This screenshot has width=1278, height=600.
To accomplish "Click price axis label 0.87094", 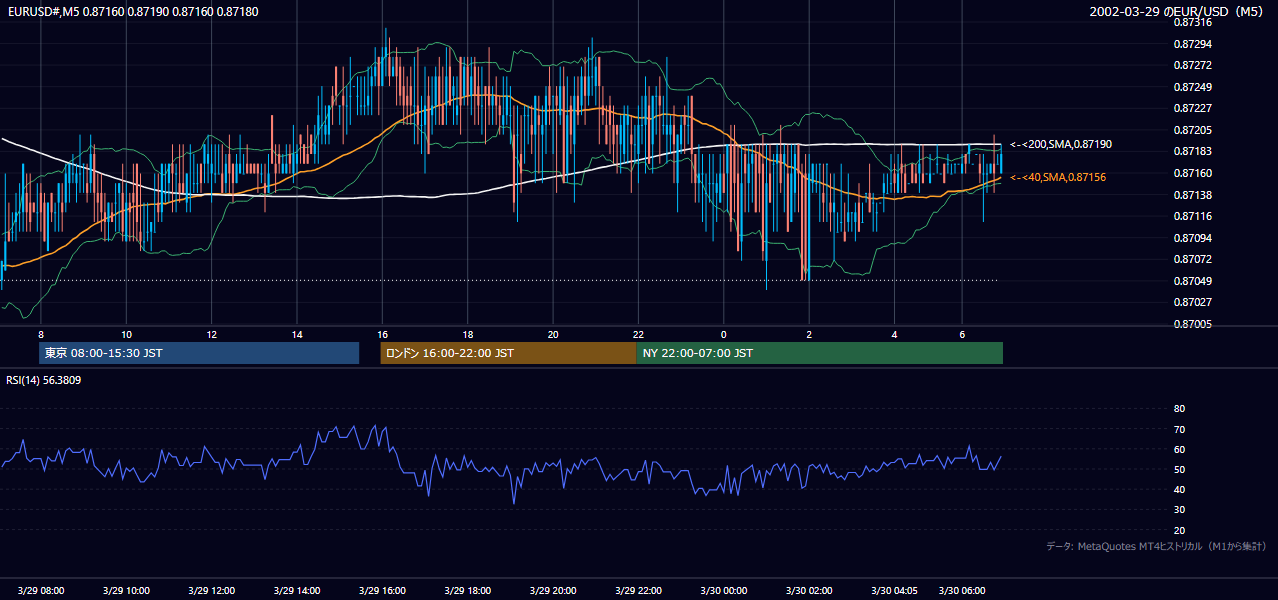I will point(1192,238).
